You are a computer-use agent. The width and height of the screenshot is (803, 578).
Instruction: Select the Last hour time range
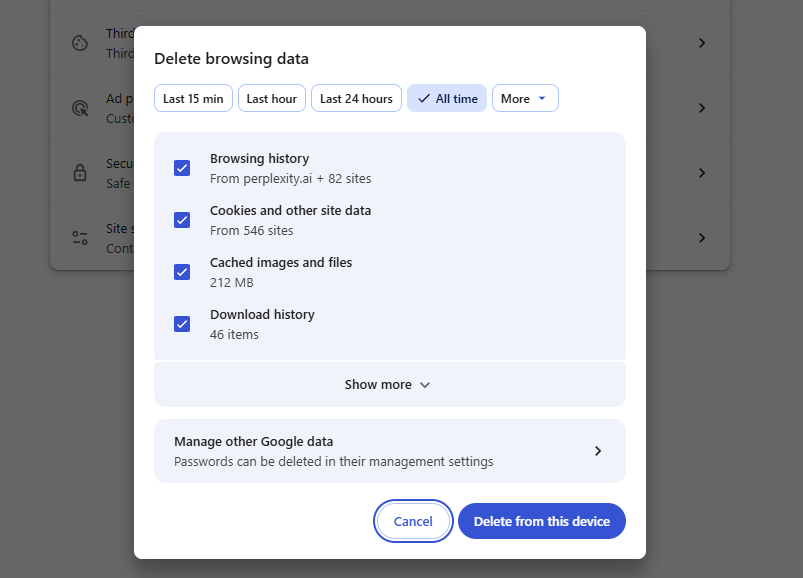coord(271,98)
